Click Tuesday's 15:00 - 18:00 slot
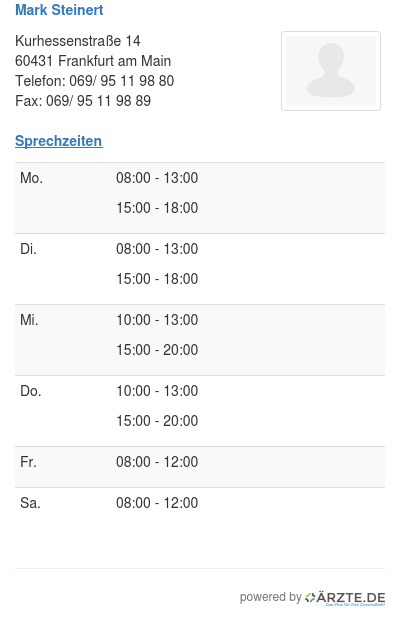 (x=157, y=279)
